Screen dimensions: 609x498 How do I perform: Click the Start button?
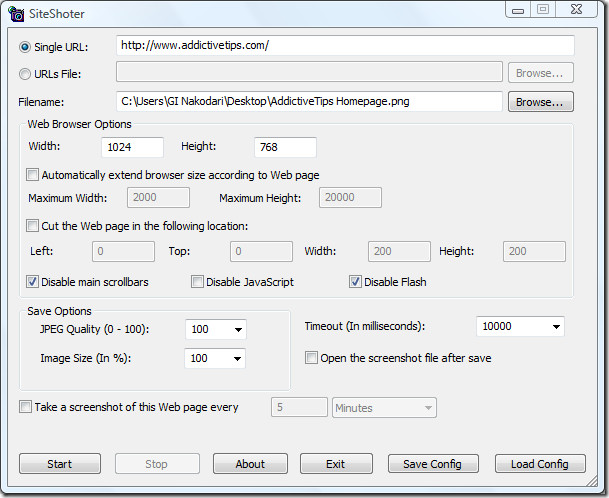(60, 464)
